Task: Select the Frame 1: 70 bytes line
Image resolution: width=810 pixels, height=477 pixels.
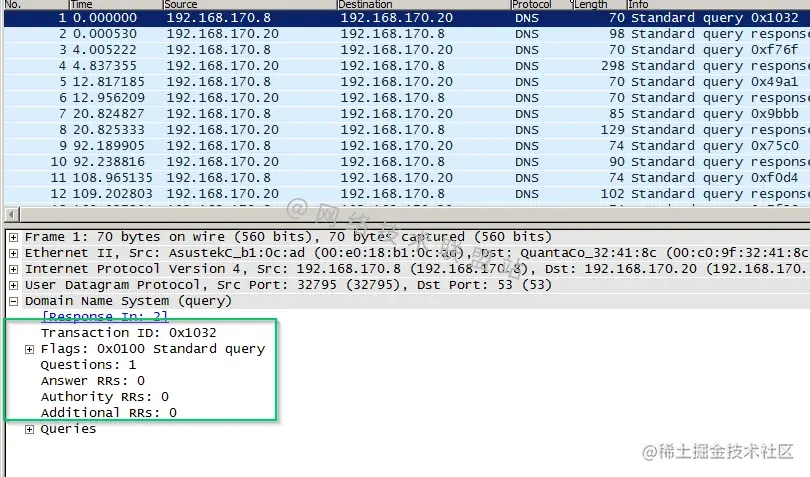Action: [x=288, y=237]
